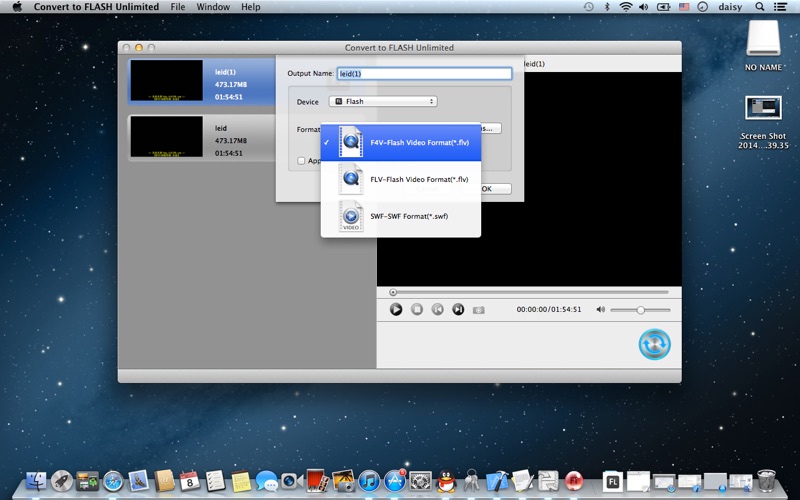This screenshot has height=500, width=800.
Task: Open System Preferences gear in the Dock
Action: (420, 481)
